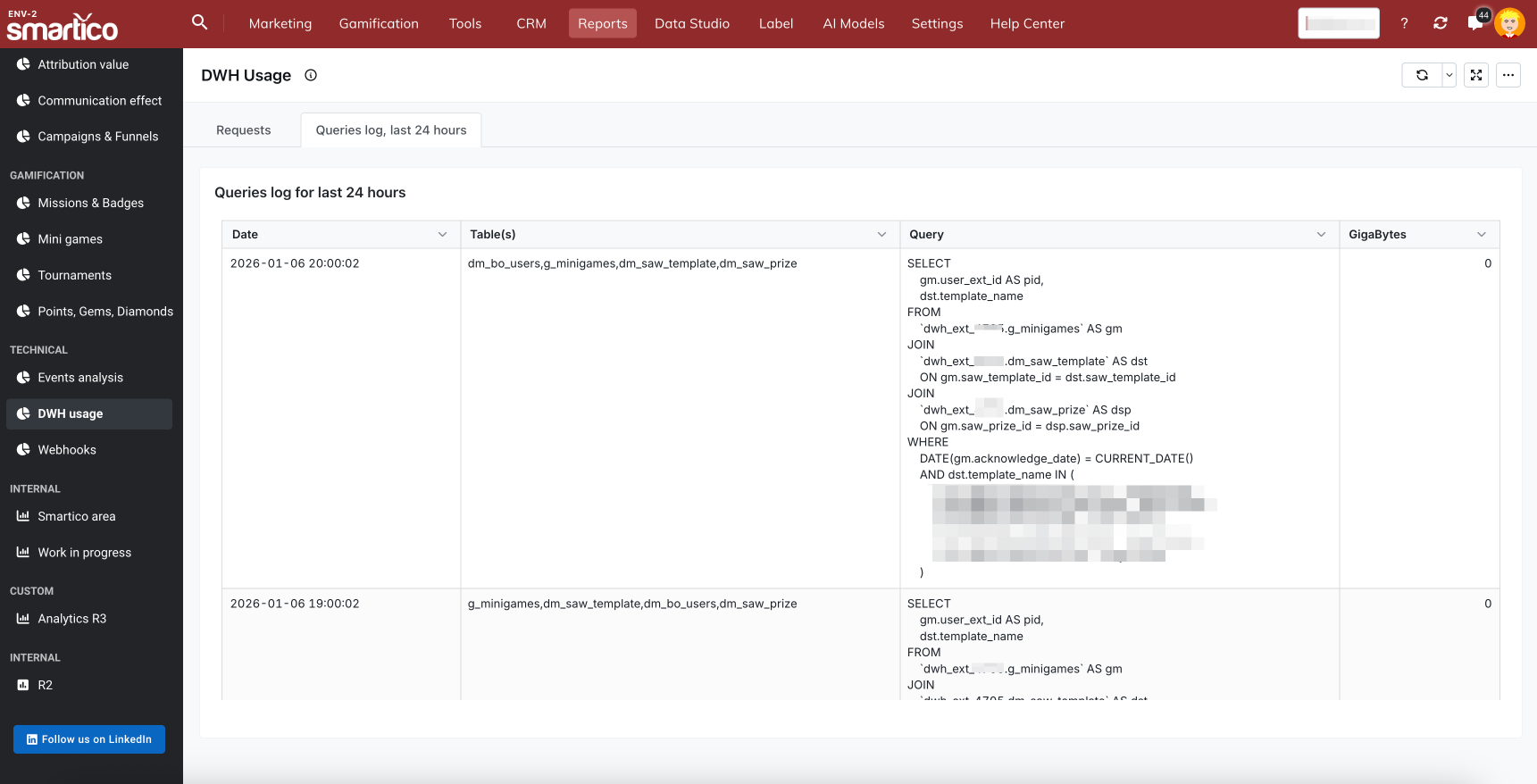Viewport: 1537px width, 784px height.
Task: Open the user avatar profile menu
Action: pos(1509,23)
